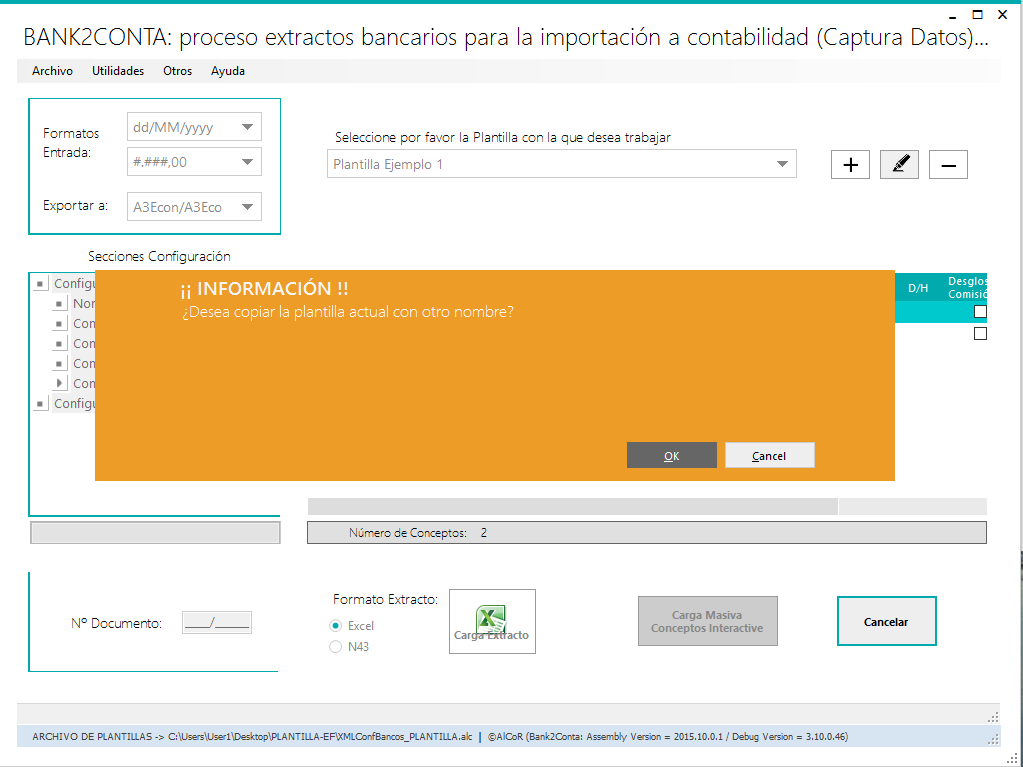Image resolution: width=1023 pixels, height=767 pixels.
Task: Click the Desglose Comisión column header
Action: pos(967,288)
